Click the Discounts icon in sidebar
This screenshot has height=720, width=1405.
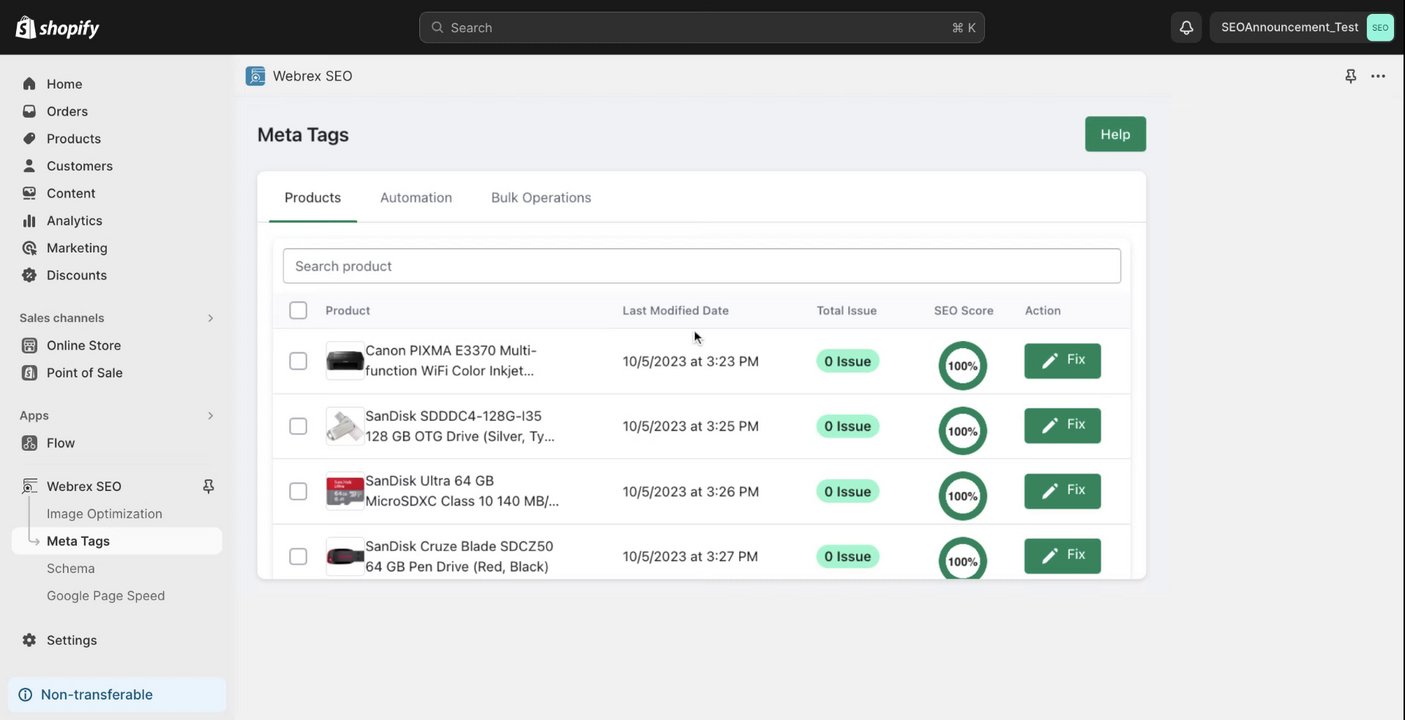(x=29, y=275)
